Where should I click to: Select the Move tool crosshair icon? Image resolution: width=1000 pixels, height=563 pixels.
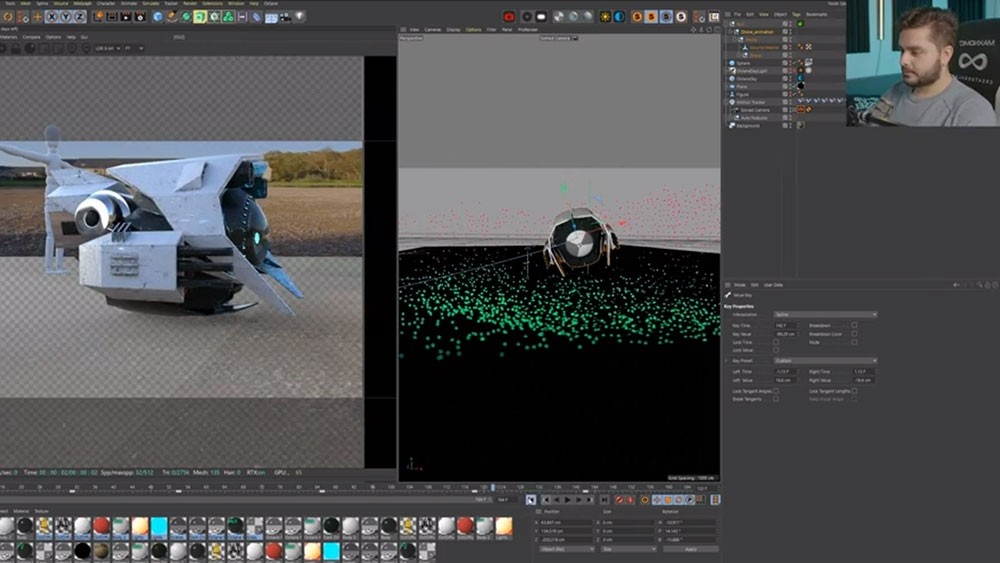(39, 17)
